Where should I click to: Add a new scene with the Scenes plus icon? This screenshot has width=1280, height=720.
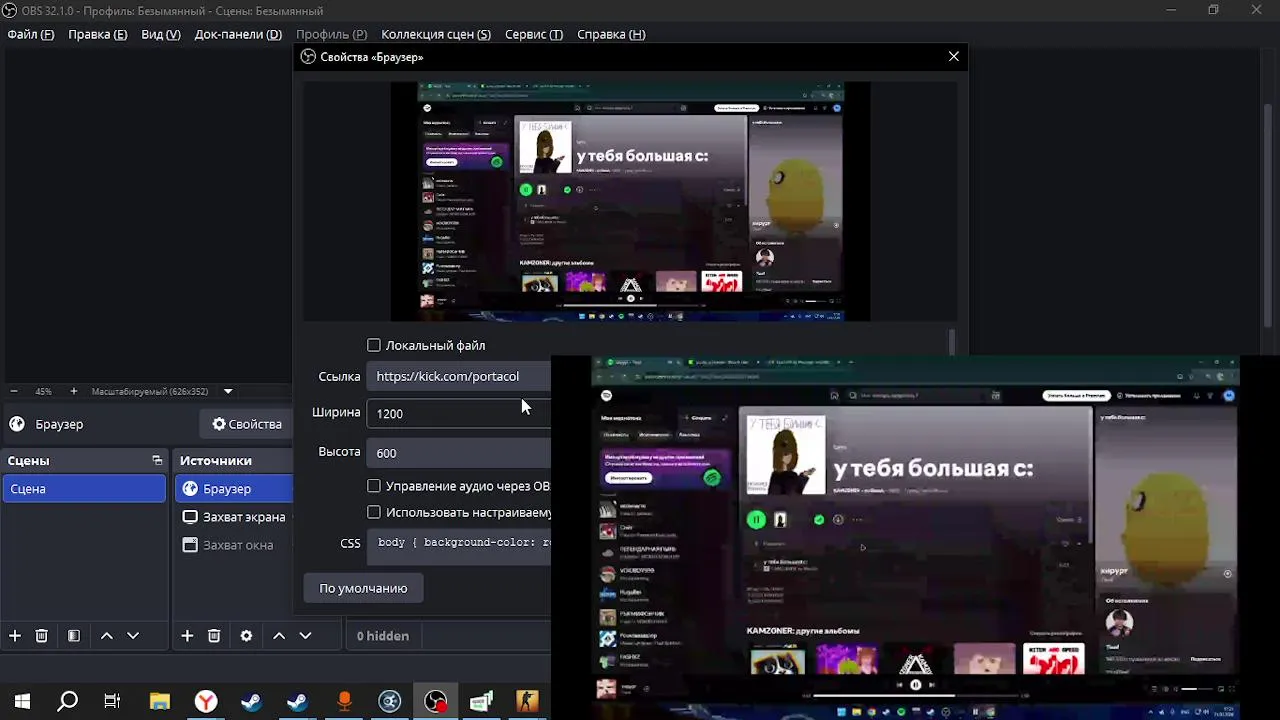pos(15,636)
